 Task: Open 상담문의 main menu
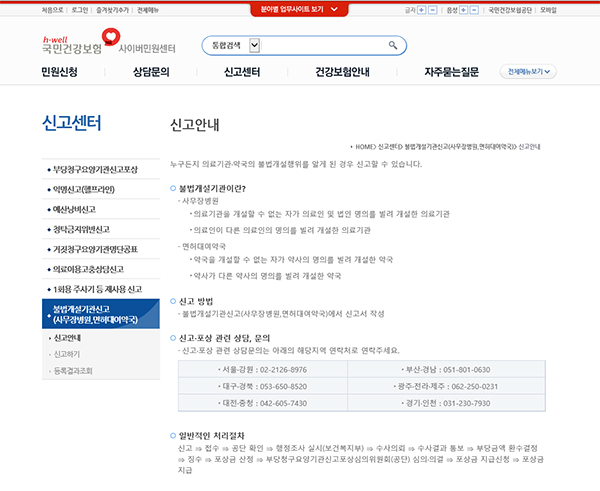[x=151, y=72]
